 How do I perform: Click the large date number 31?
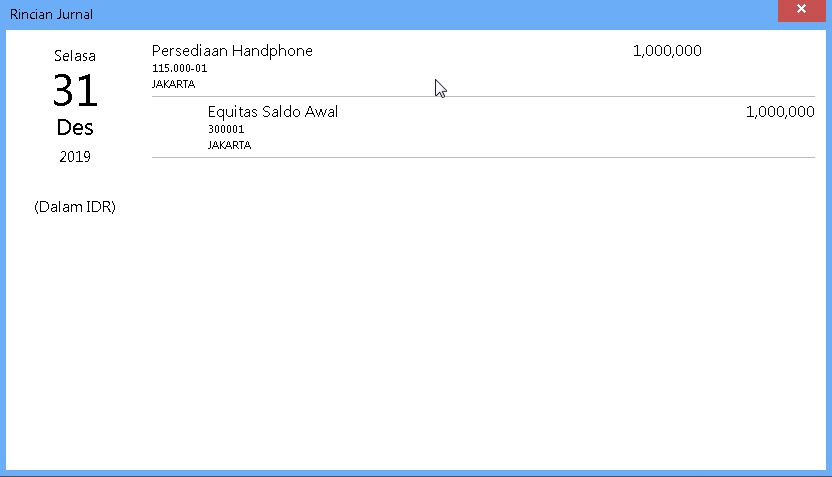(x=75, y=91)
